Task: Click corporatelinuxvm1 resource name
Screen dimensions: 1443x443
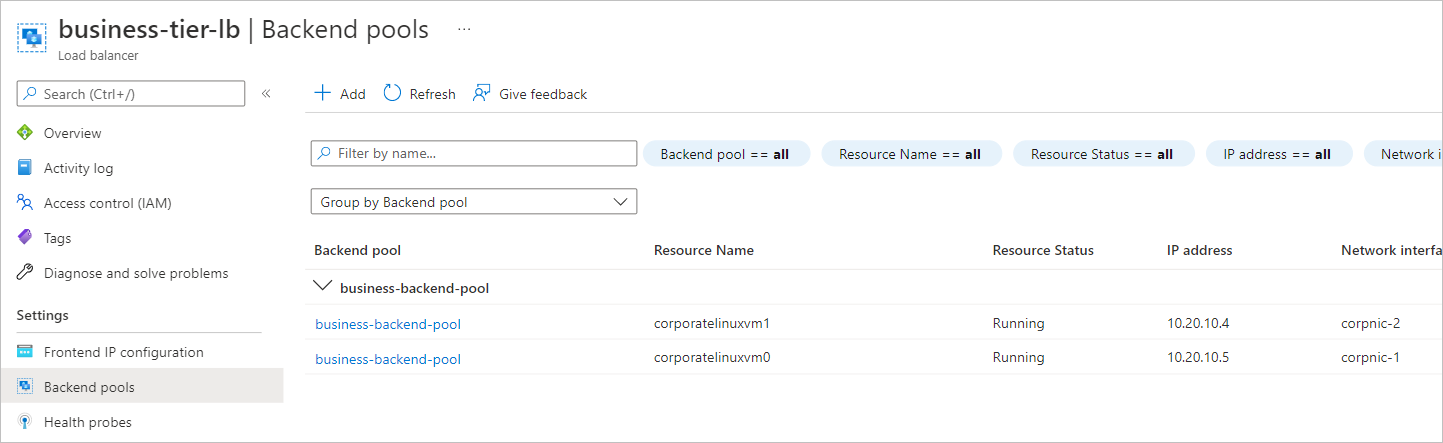Action: coord(712,323)
